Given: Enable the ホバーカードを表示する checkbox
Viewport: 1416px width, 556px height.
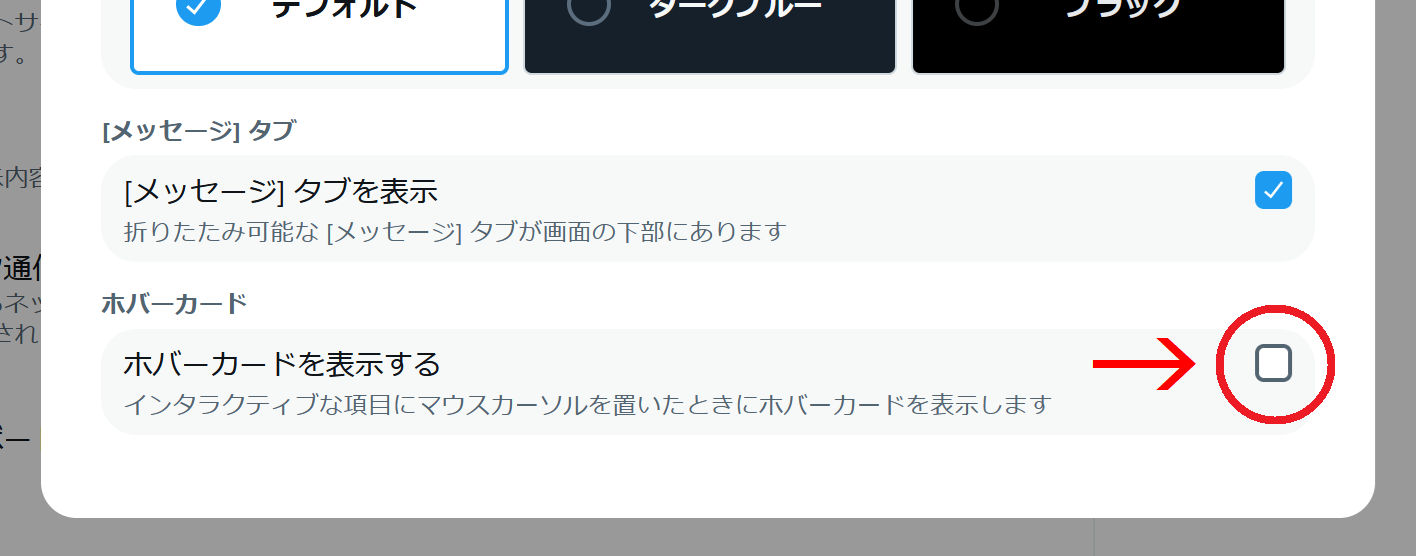Looking at the screenshot, I should 1273,363.
